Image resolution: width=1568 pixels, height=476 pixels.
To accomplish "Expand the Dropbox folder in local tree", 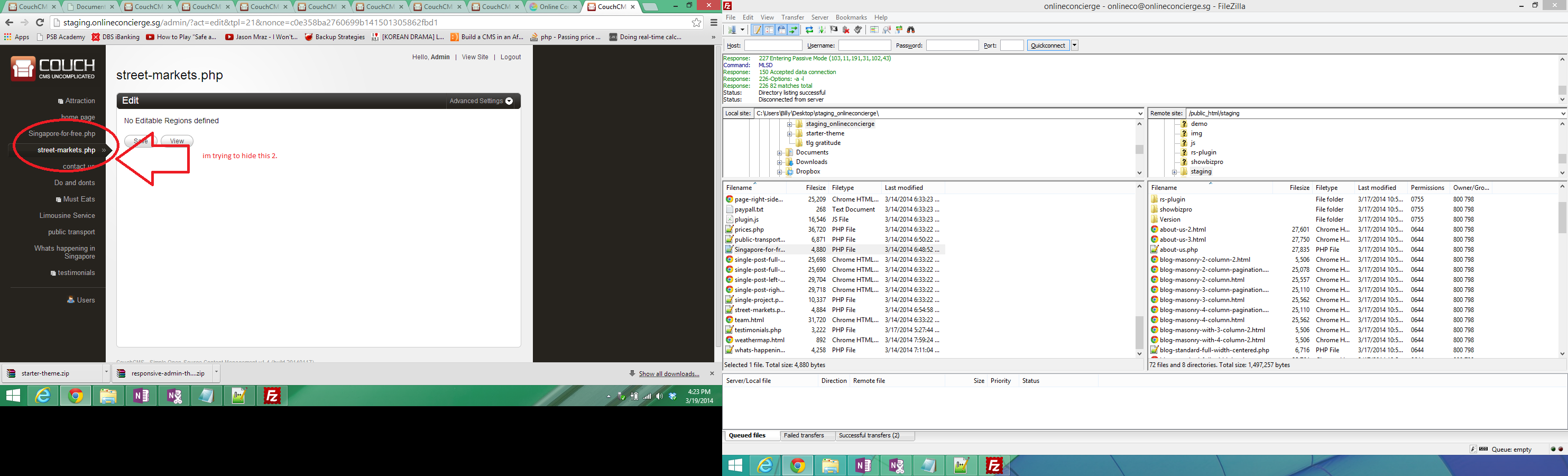I will pos(780,172).
